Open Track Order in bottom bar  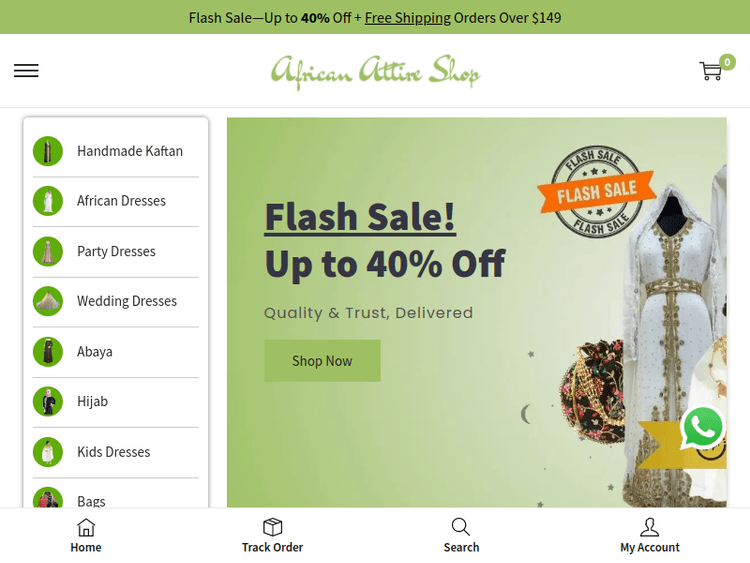pos(272,536)
